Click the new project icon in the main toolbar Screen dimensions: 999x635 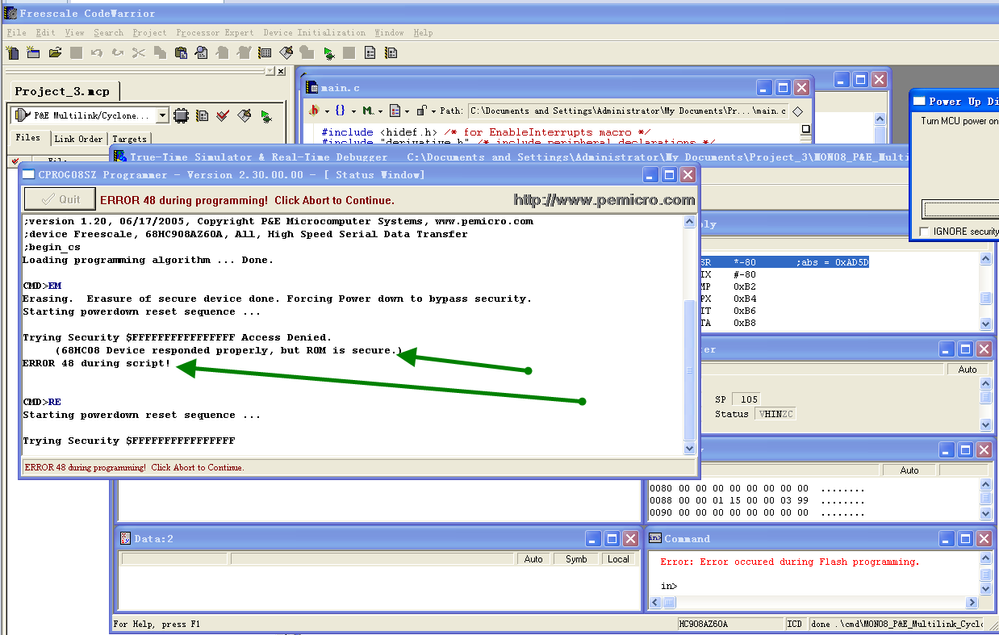tap(33, 53)
